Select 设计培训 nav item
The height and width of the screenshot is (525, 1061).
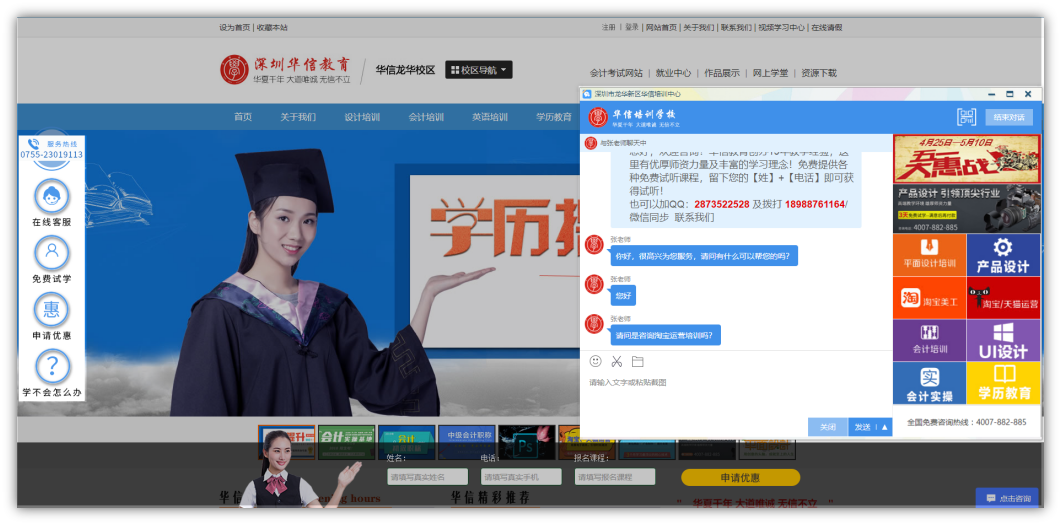pyautogui.click(x=362, y=117)
